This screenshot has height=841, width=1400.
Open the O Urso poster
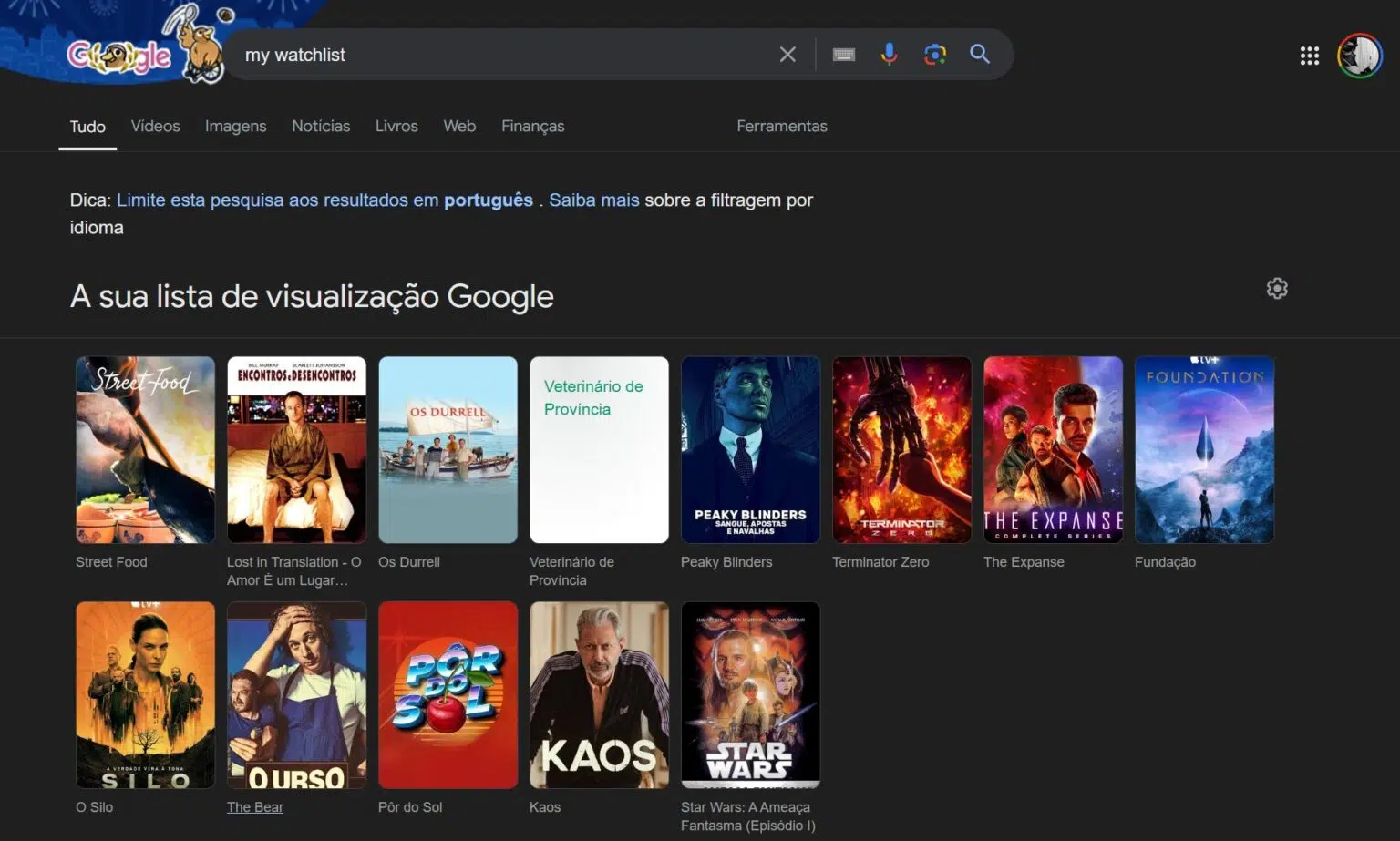pos(297,695)
